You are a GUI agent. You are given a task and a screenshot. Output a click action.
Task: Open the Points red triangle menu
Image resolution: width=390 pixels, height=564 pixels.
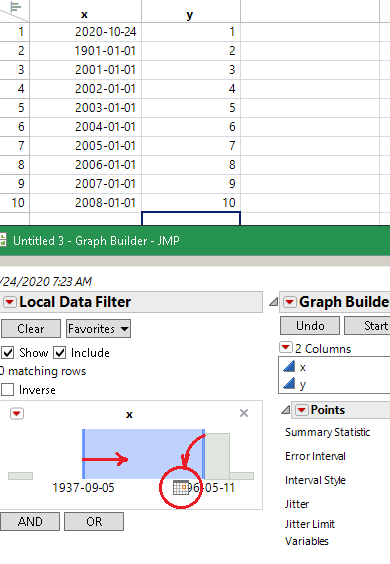301,410
